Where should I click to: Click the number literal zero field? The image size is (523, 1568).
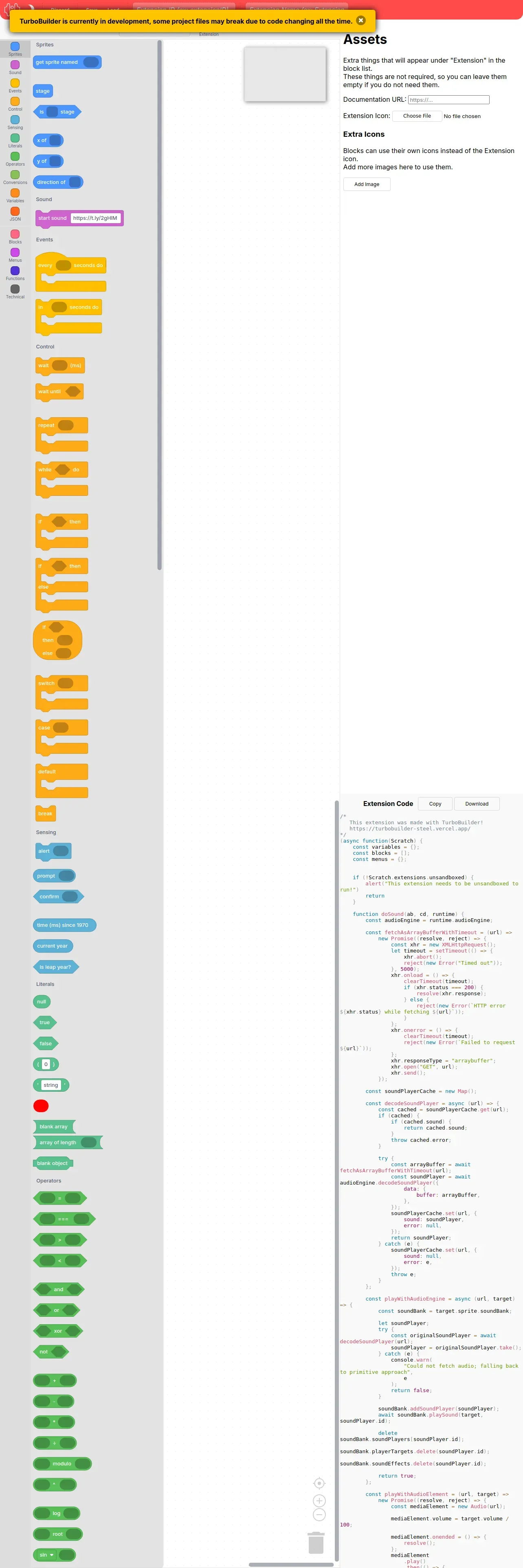tap(46, 1064)
